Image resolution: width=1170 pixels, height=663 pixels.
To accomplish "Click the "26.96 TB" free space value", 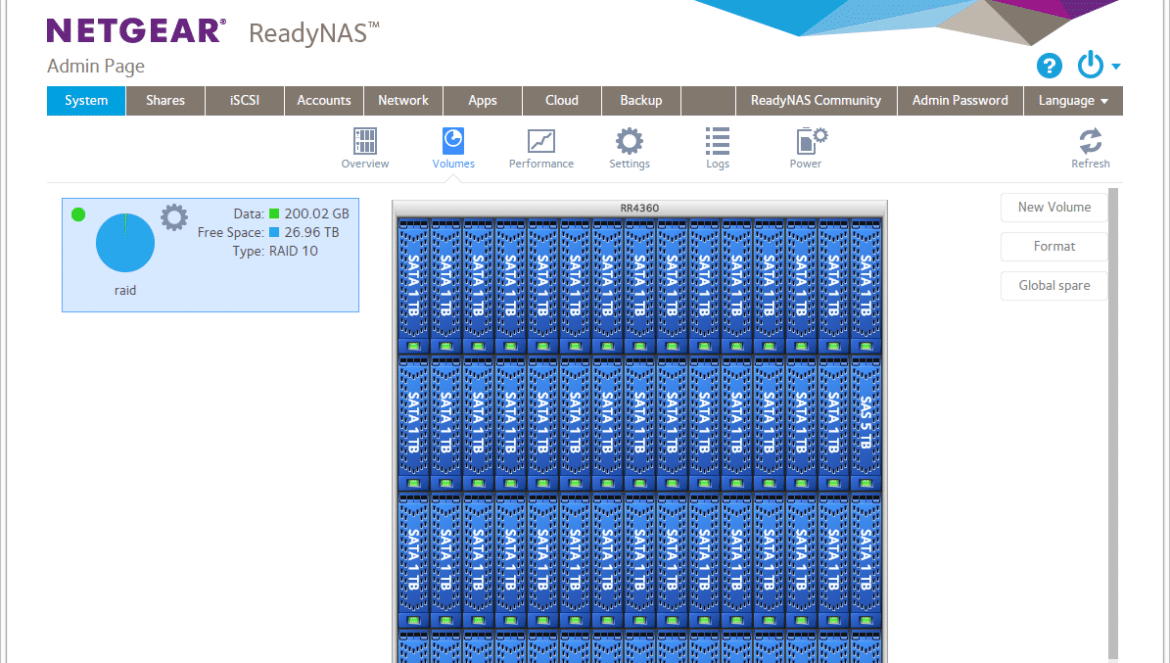I will [x=311, y=233].
